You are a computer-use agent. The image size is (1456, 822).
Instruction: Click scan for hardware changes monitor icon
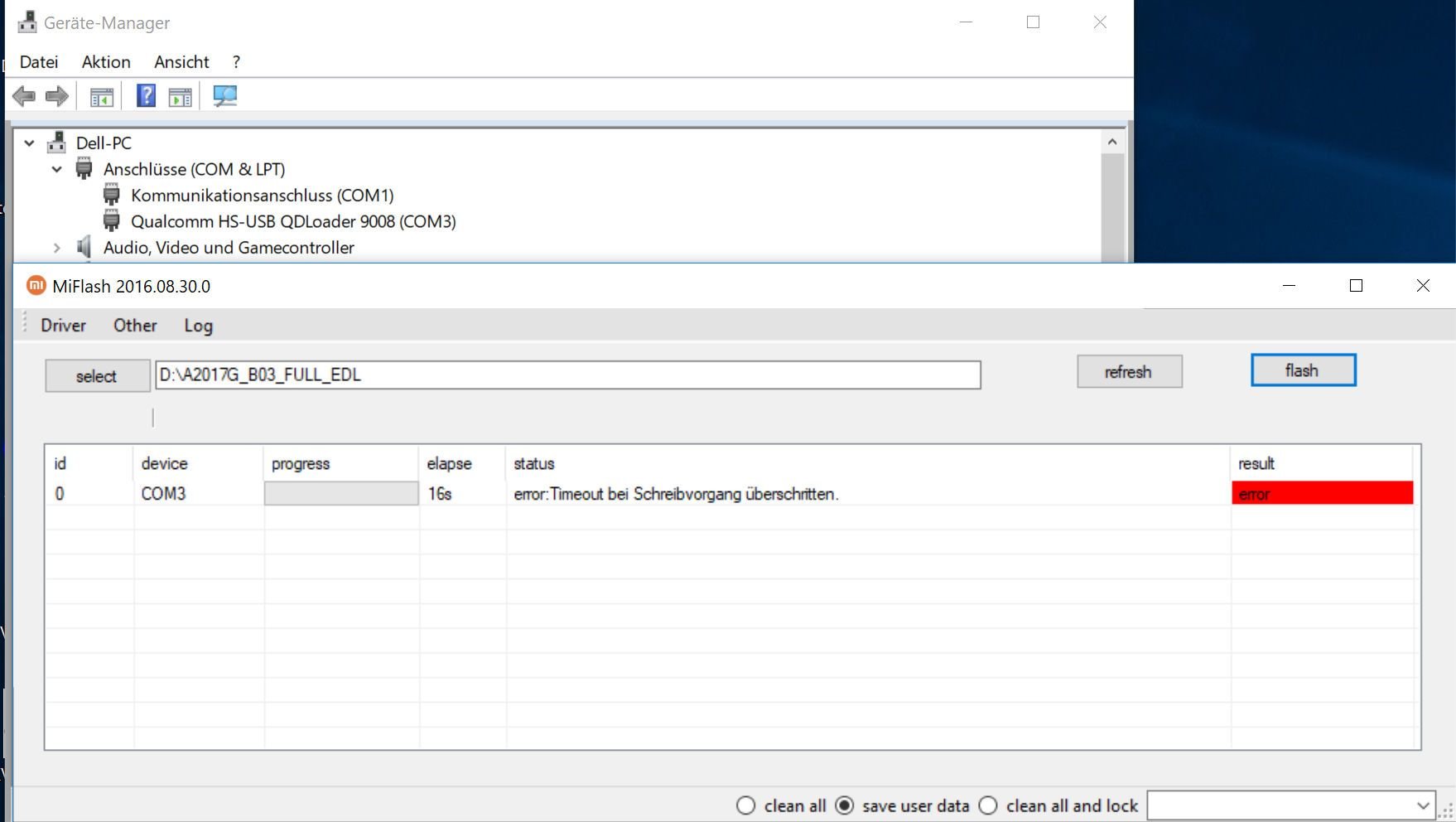[x=224, y=96]
